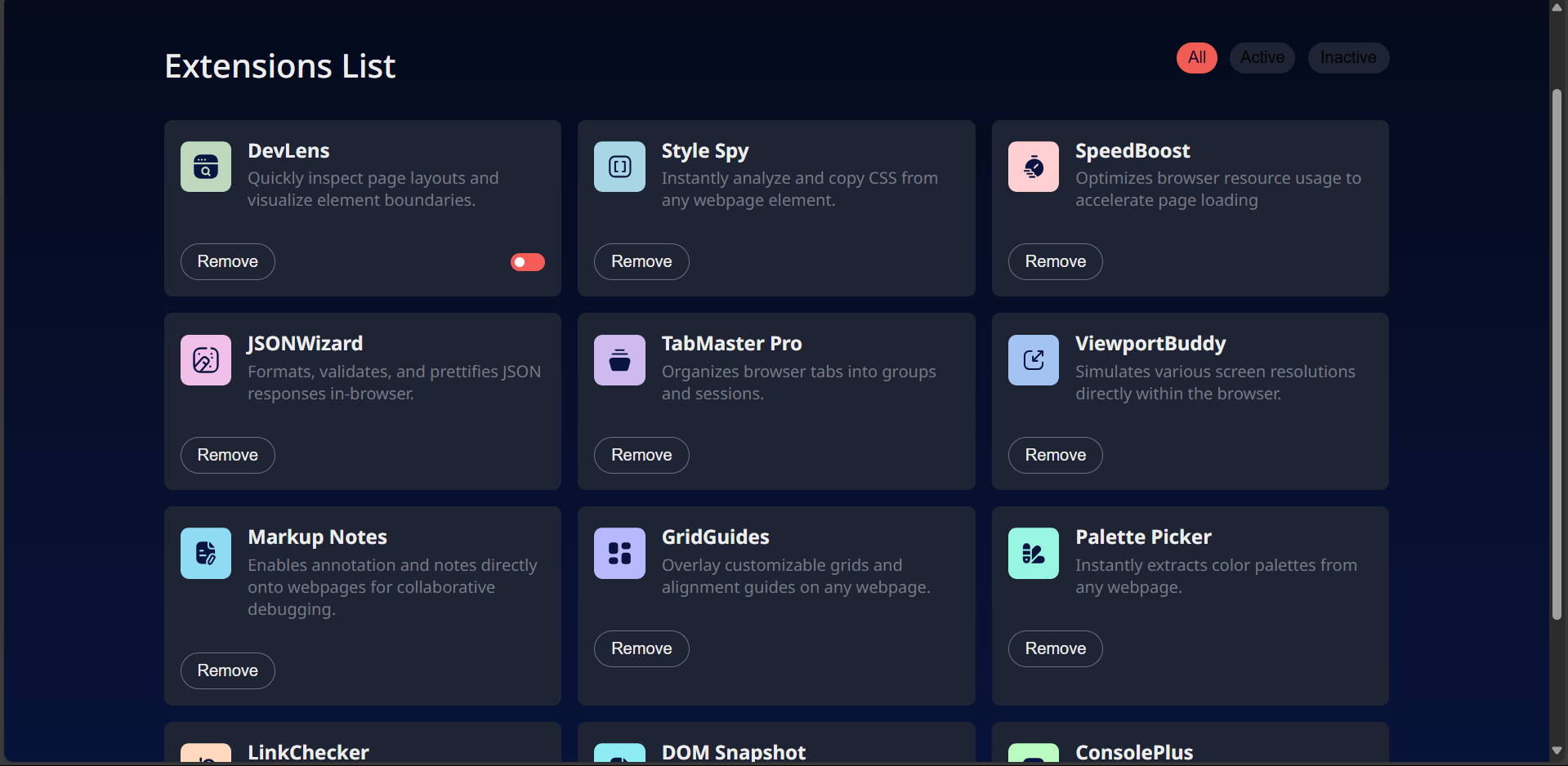The image size is (1568, 766).
Task: Show only Active extensions
Action: tap(1262, 58)
